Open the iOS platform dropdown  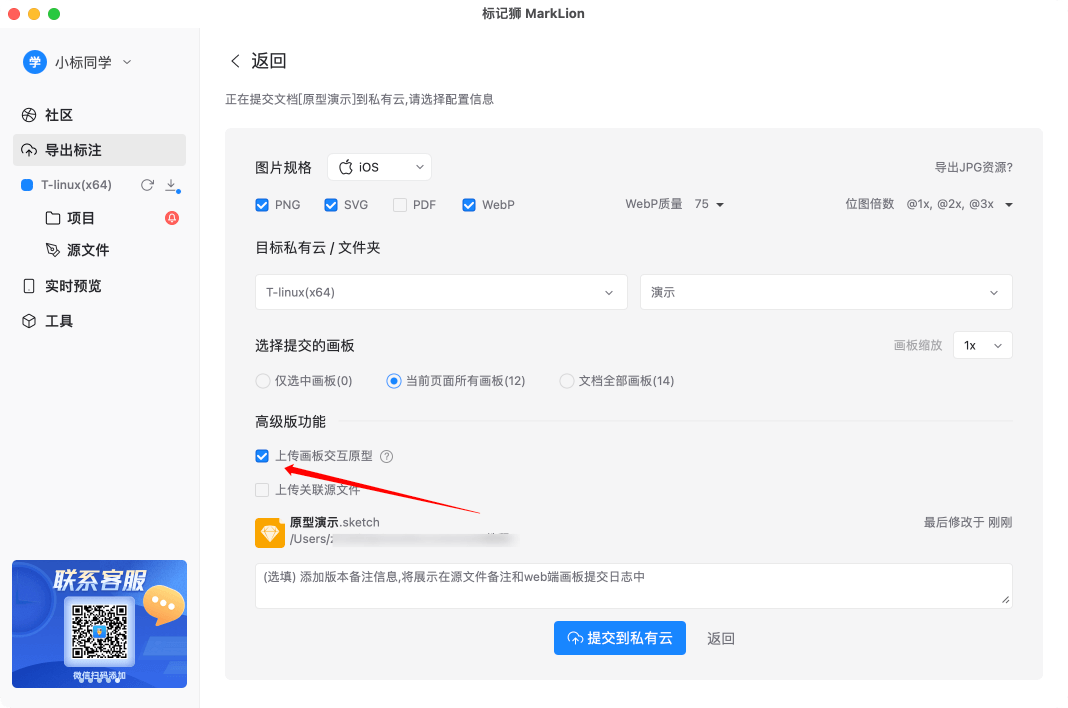click(x=379, y=167)
